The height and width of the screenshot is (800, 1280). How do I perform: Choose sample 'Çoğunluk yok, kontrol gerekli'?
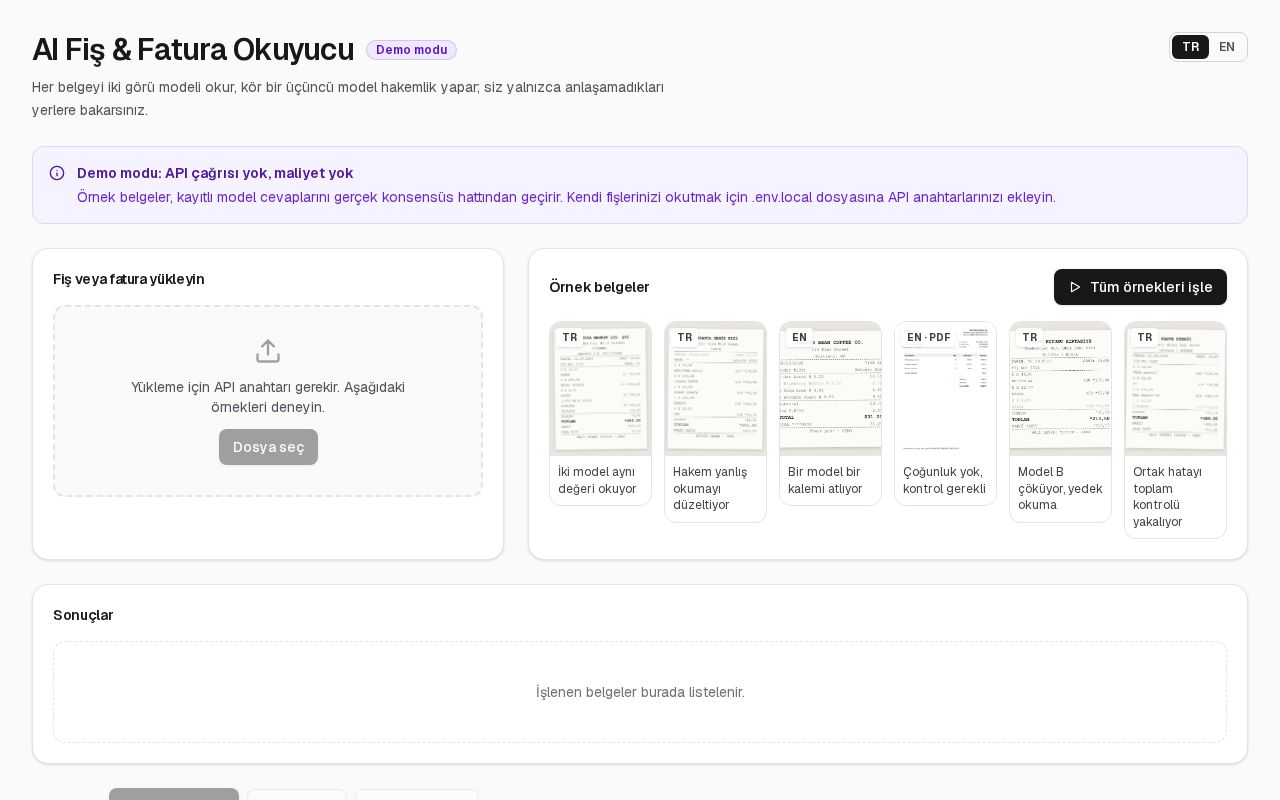tap(945, 413)
